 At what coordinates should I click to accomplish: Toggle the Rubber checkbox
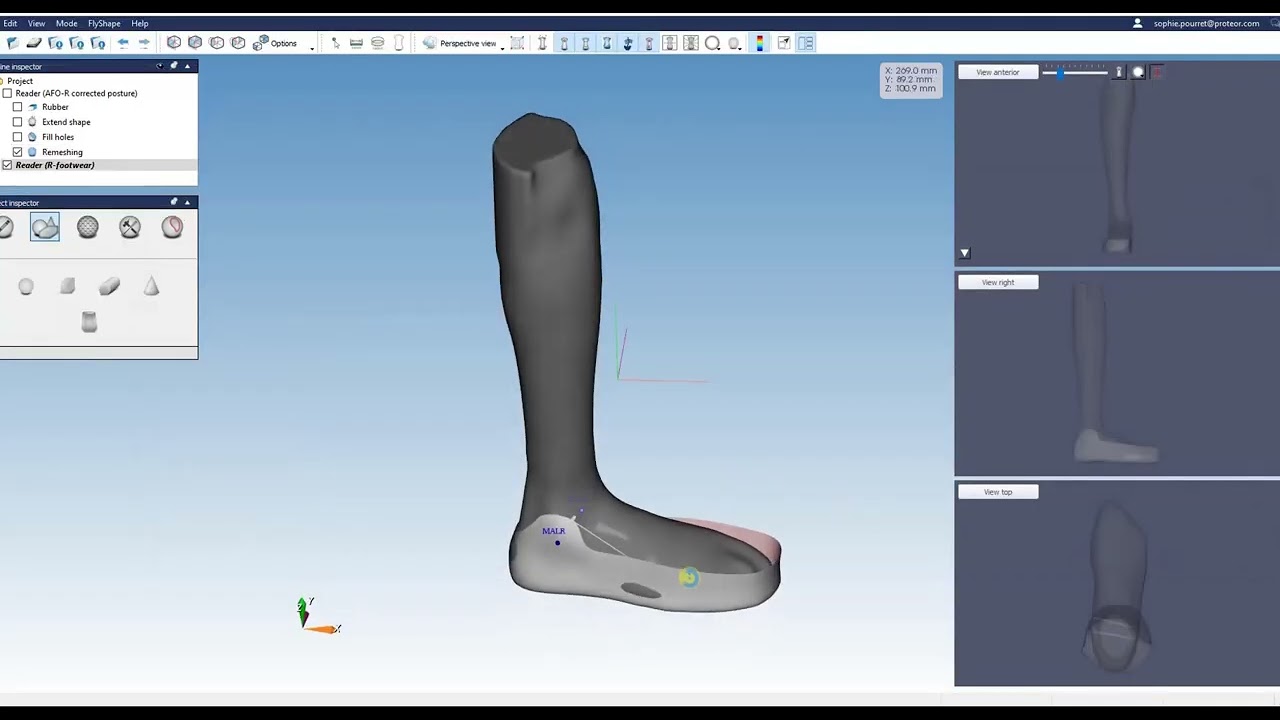(17, 107)
